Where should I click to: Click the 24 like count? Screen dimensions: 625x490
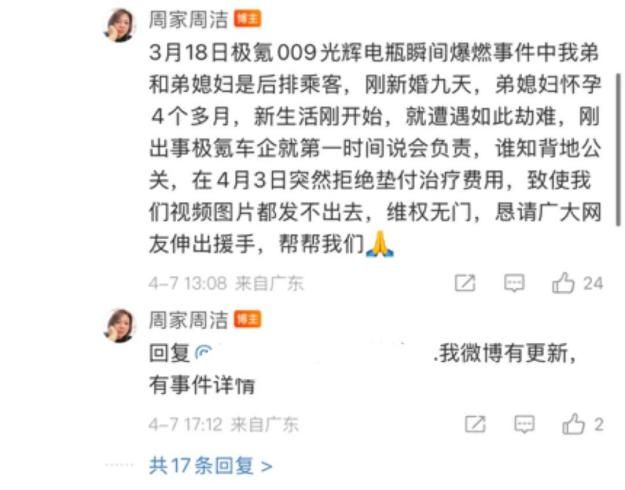[593, 283]
